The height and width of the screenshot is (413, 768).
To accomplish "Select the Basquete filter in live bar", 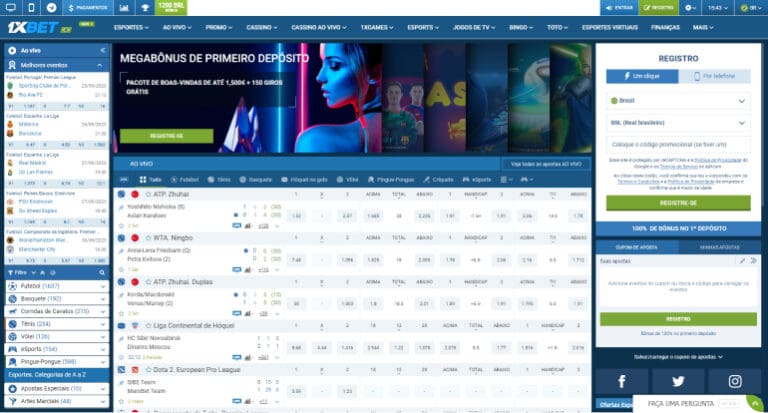I will point(255,179).
